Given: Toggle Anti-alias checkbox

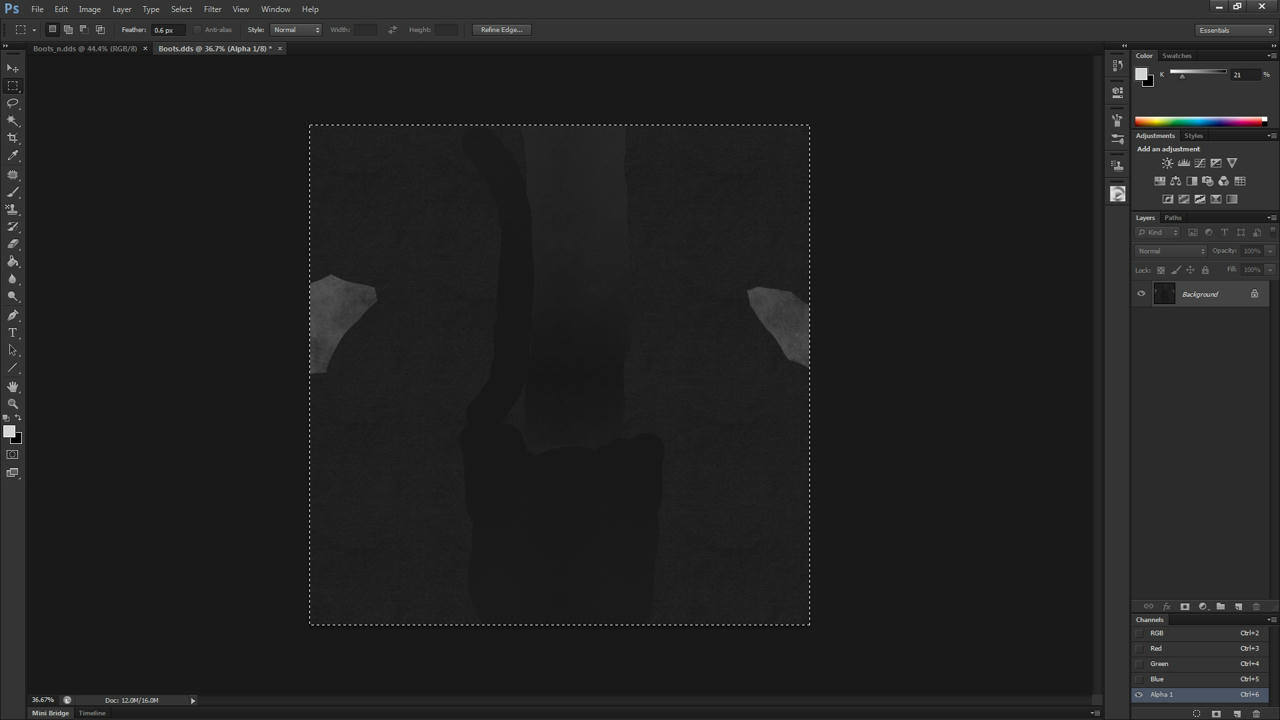Looking at the screenshot, I should 197,30.
